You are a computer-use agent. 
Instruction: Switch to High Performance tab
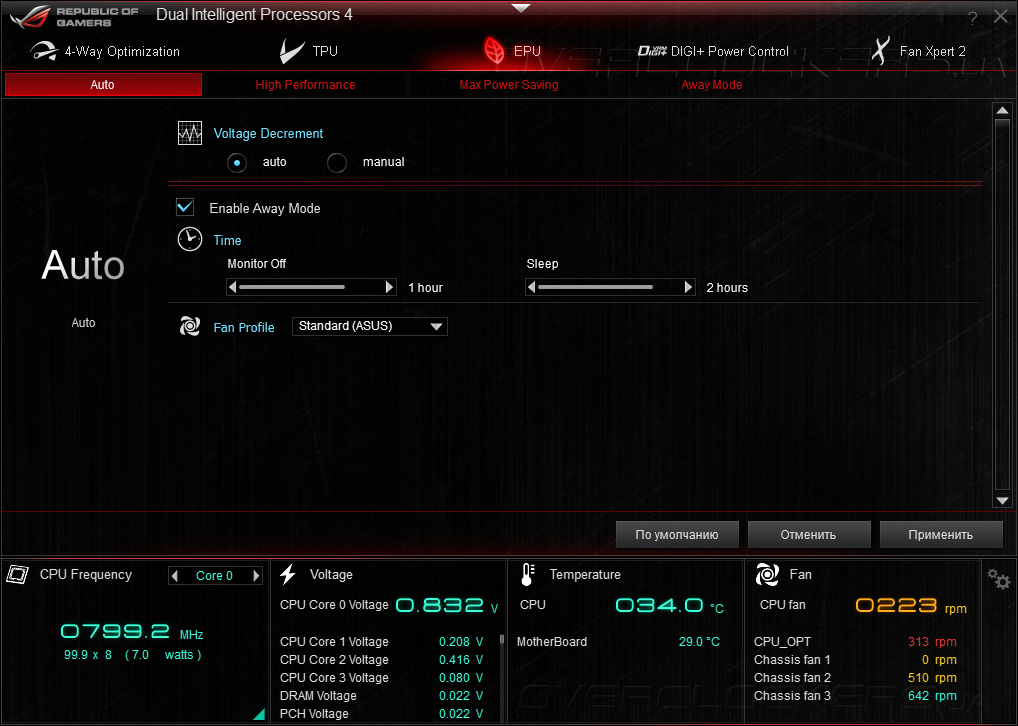click(x=305, y=84)
